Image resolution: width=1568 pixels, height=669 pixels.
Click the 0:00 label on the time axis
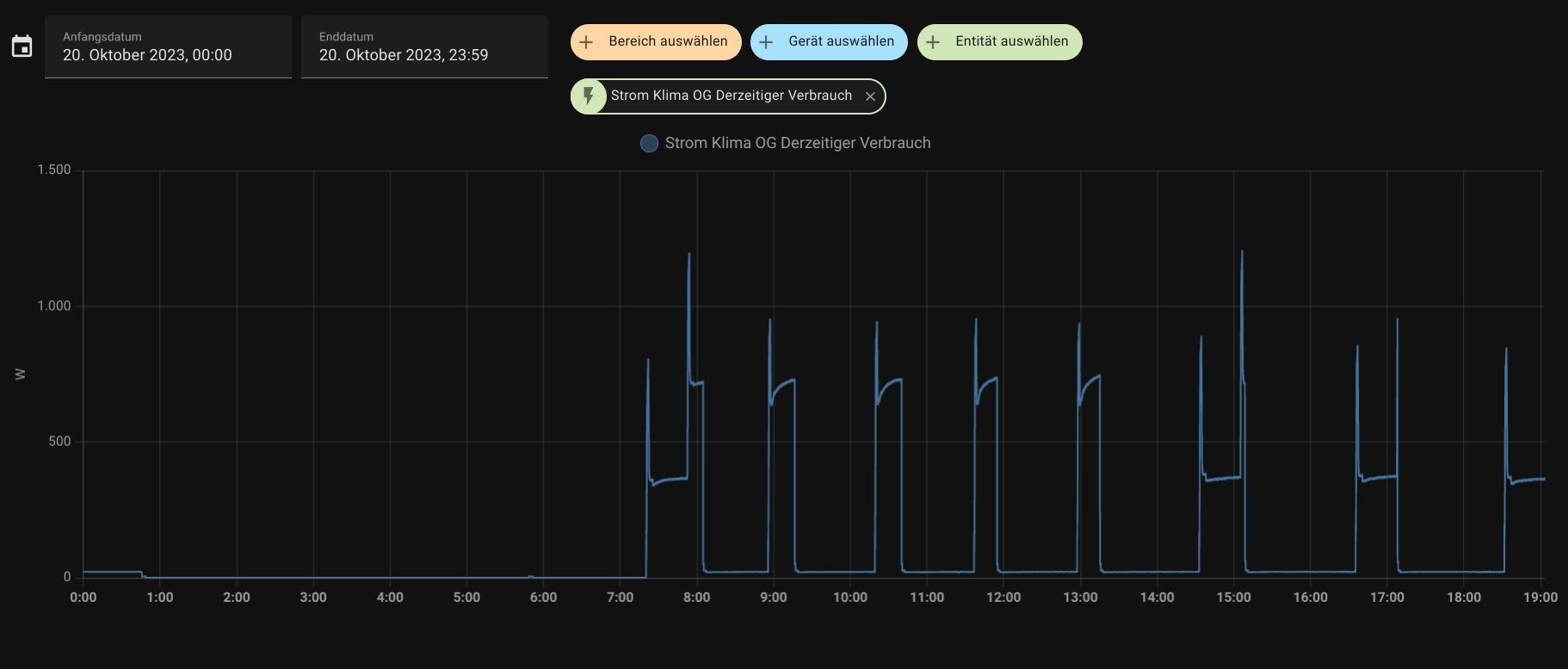83,598
